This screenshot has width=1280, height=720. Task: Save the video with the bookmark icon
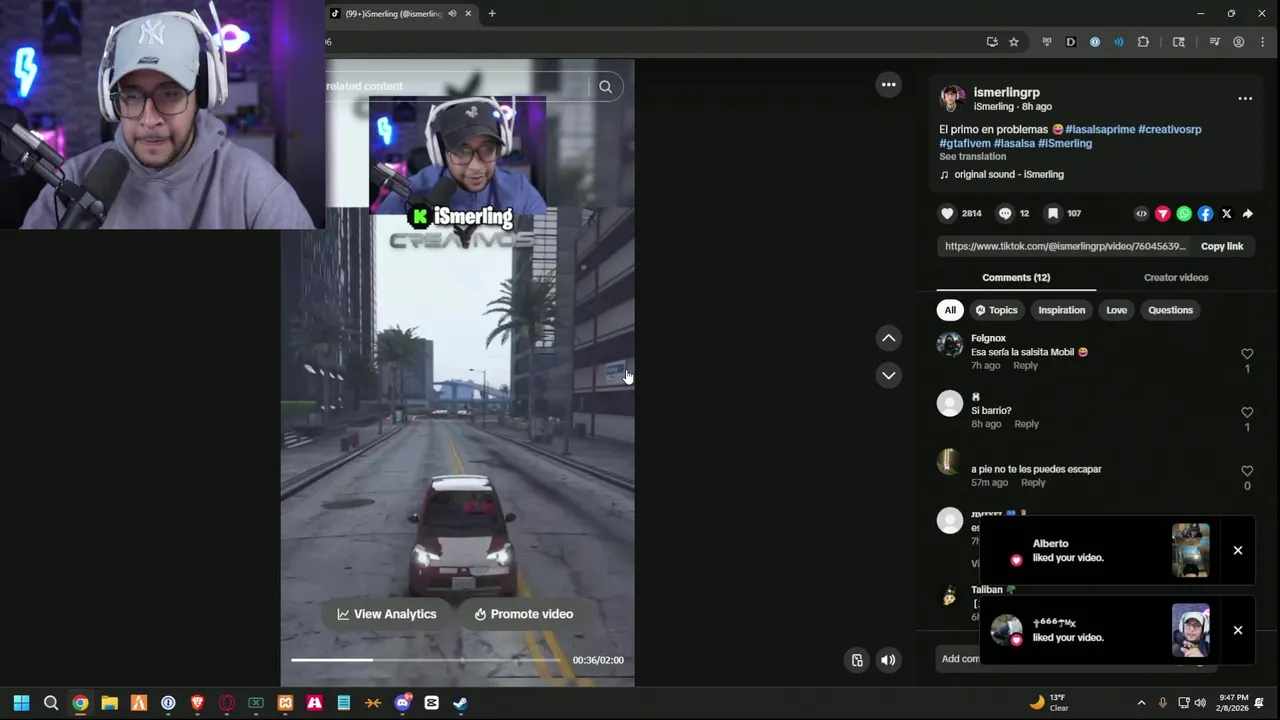(x=1052, y=213)
